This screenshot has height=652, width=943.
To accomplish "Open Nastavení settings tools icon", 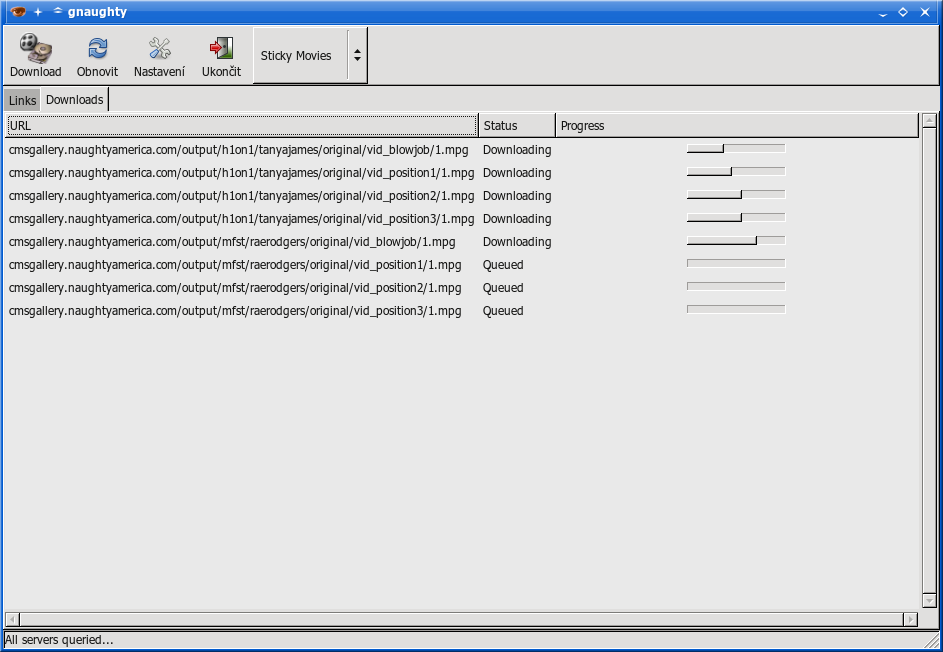I will click(159, 48).
